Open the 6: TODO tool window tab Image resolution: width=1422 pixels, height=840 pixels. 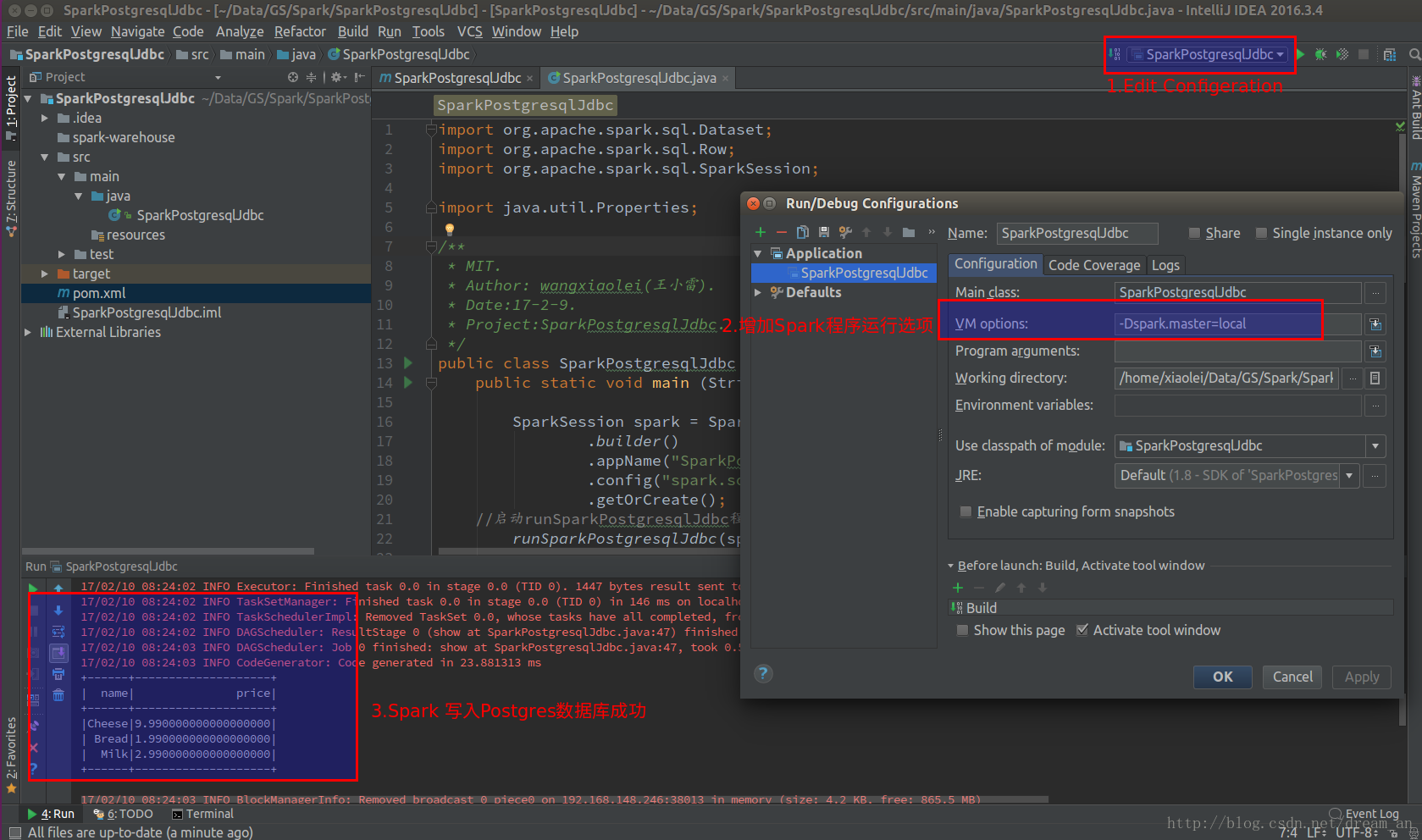tap(124, 814)
